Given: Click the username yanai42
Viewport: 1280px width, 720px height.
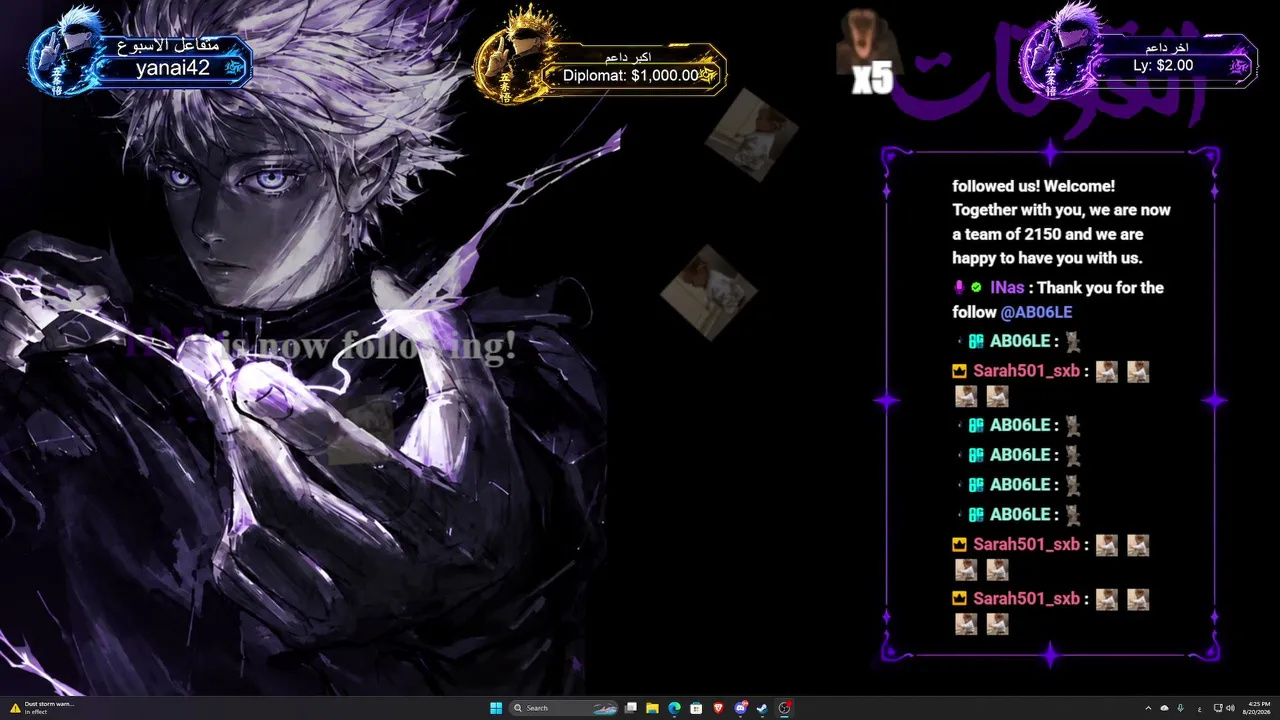Looking at the screenshot, I should point(173,68).
